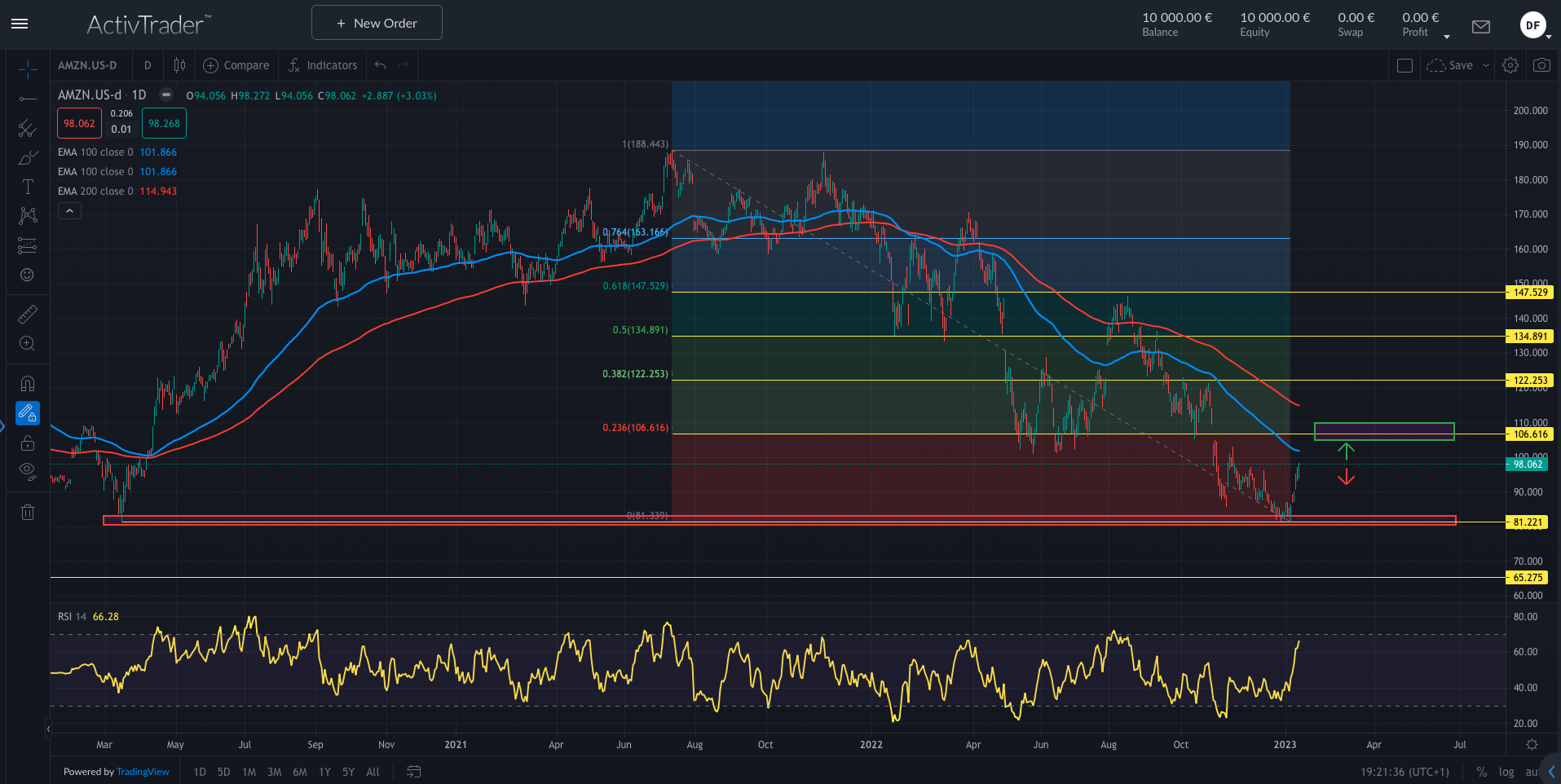Viewport: 1561px width, 784px height.
Task: Toggle lock all drawing tools
Action: 28,443
